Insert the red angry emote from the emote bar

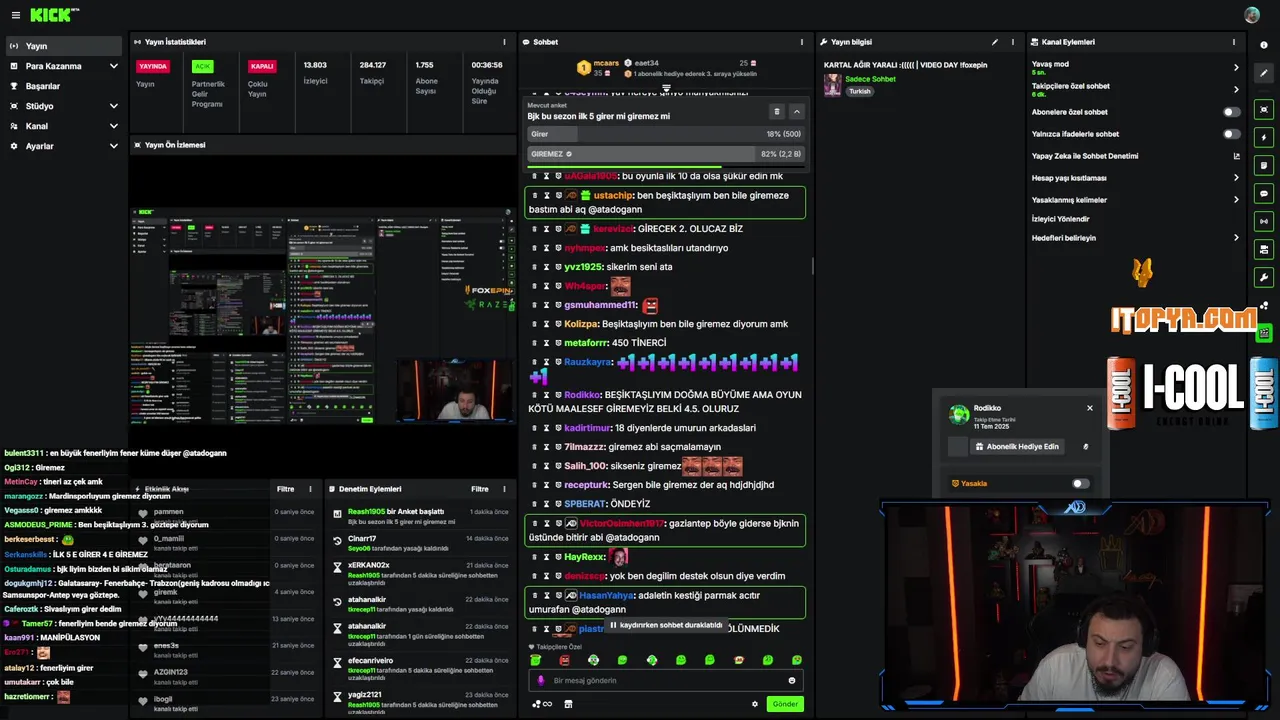coord(565,660)
